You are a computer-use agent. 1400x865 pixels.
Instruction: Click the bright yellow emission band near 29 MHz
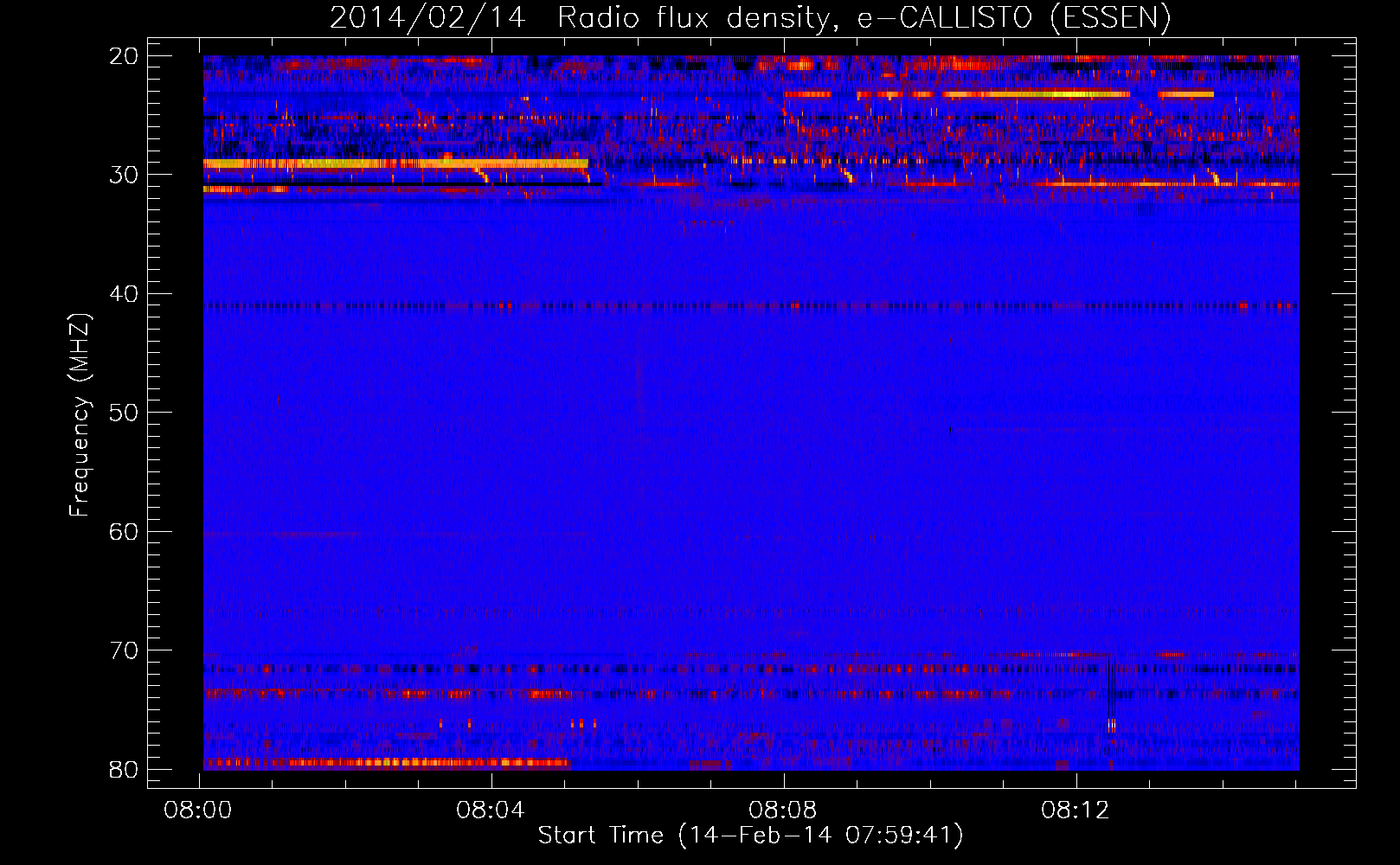pos(395,163)
